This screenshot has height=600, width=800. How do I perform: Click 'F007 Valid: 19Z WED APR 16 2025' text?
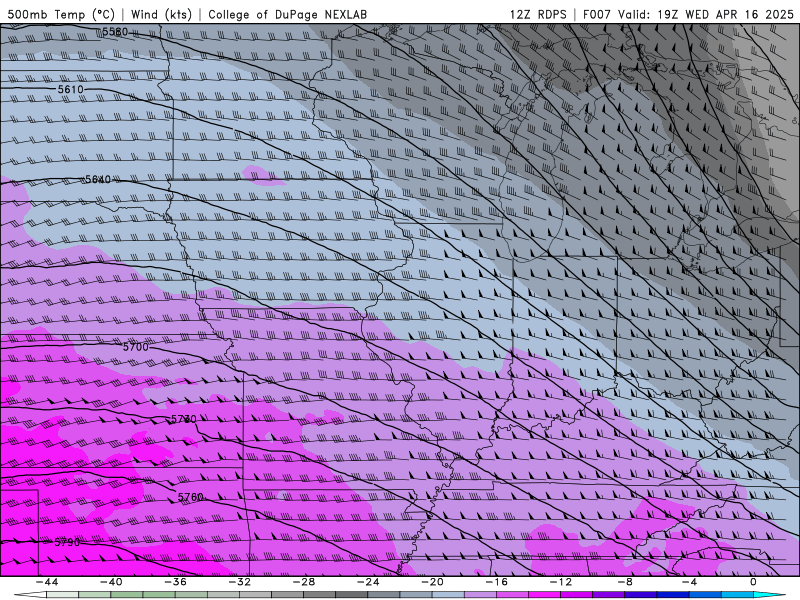[688, 14]
